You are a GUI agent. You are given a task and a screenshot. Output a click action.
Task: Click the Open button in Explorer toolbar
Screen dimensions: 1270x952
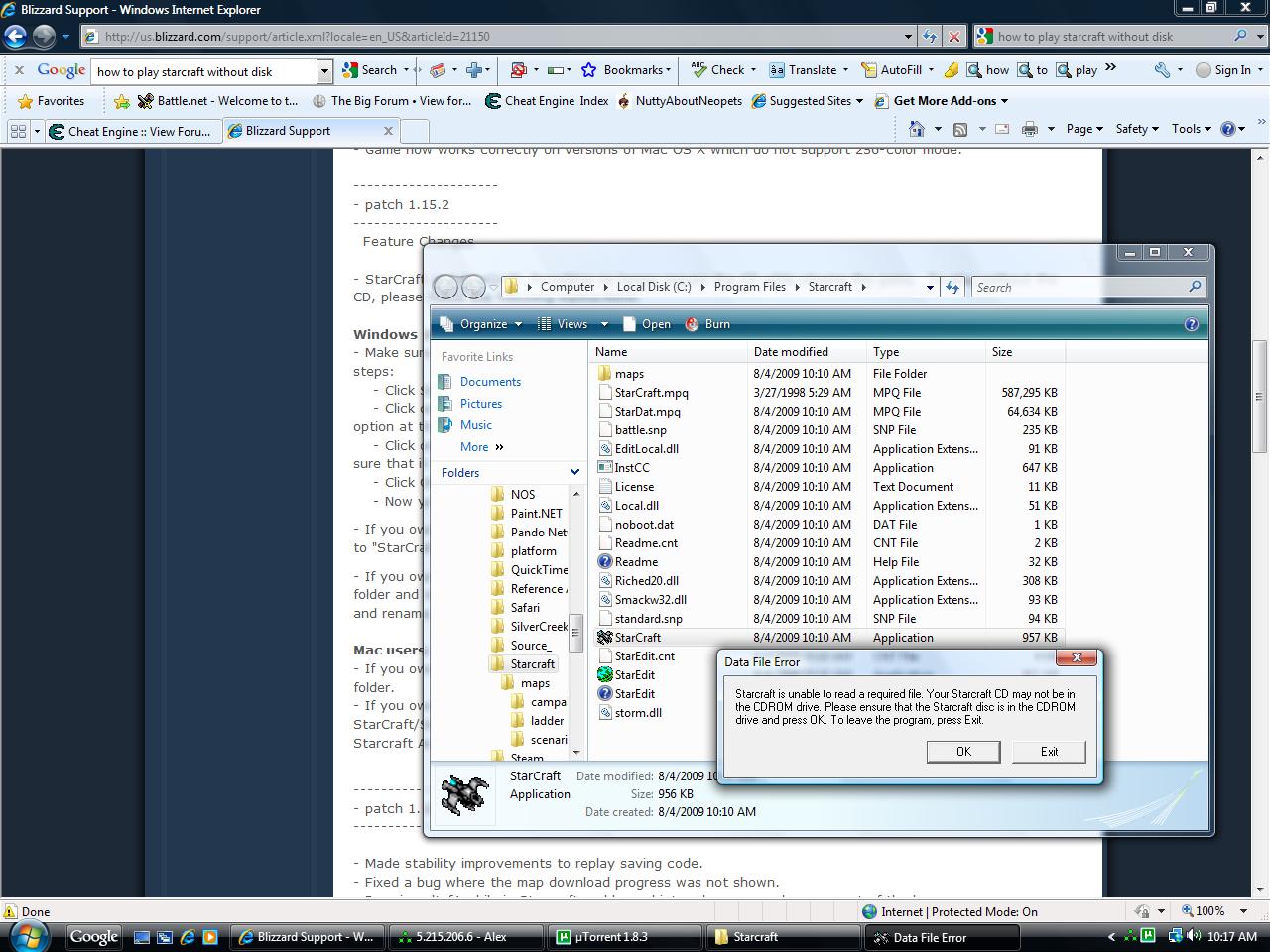(646, 324)
